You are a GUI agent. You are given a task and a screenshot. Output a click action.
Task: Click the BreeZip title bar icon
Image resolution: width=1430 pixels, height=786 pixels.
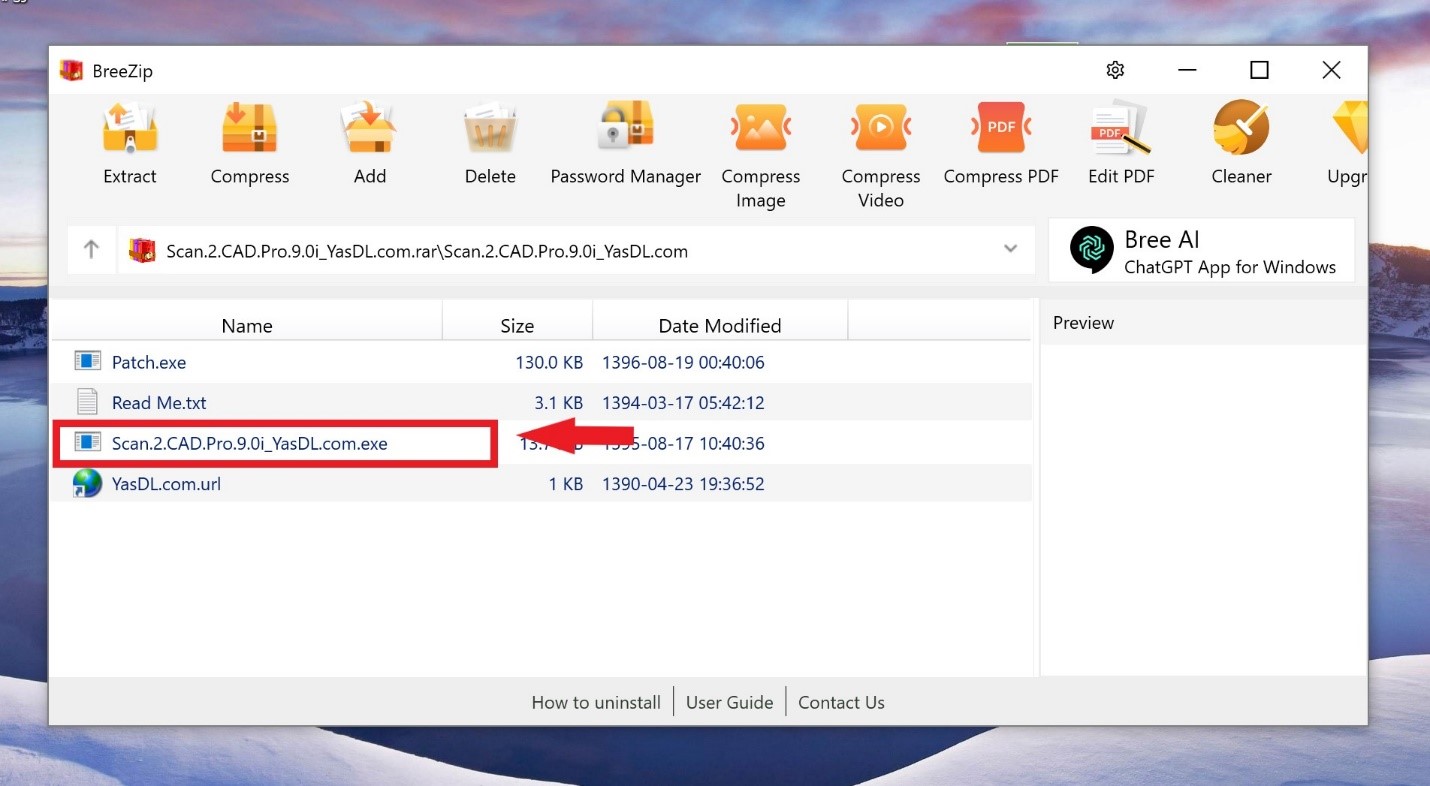(71, 71)
